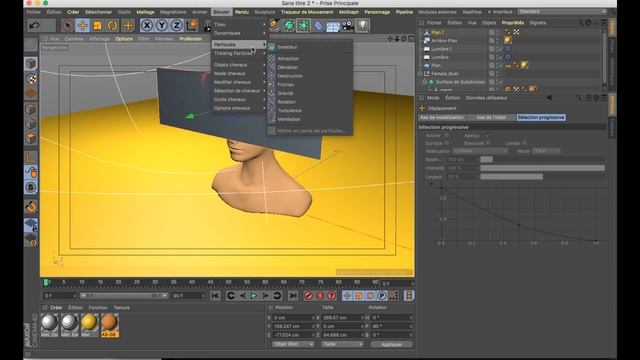The width and height of the screenshot is (640, 360).
Task: Expand the Outils cheveux submenu
Action: [239, 99]
